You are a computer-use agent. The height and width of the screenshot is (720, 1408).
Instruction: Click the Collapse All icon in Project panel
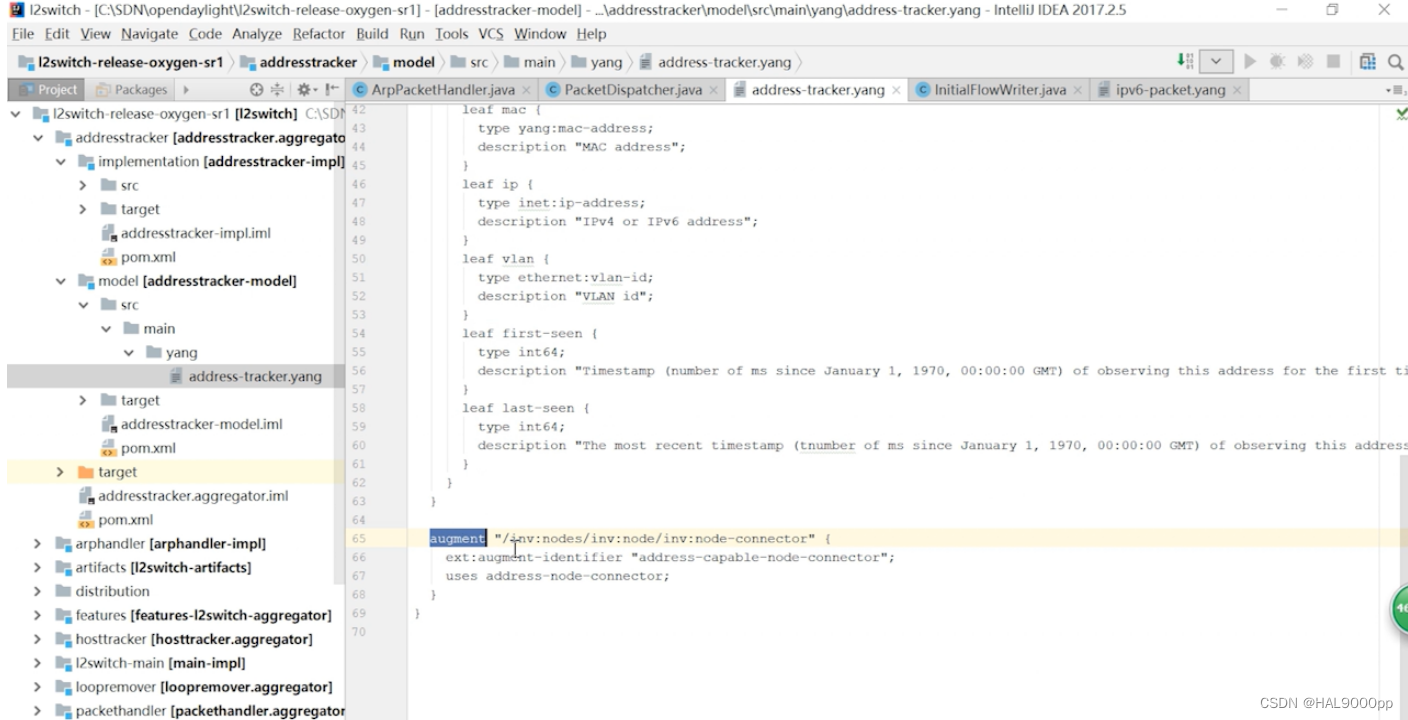click(278, 89)
